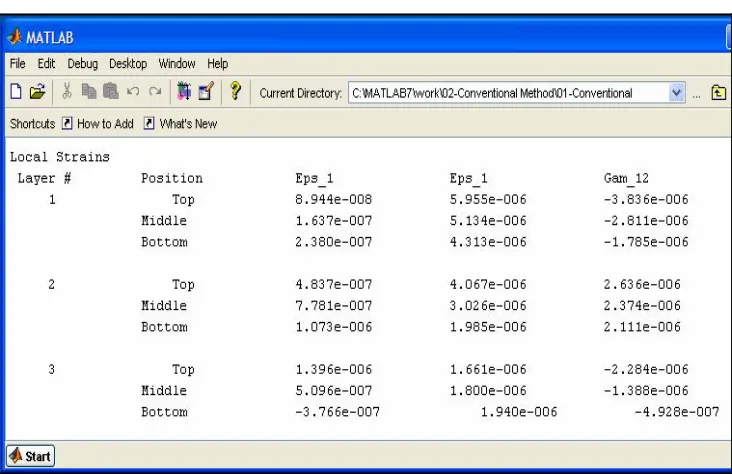Click value -3.836e-006 in output

pos(646,200)
